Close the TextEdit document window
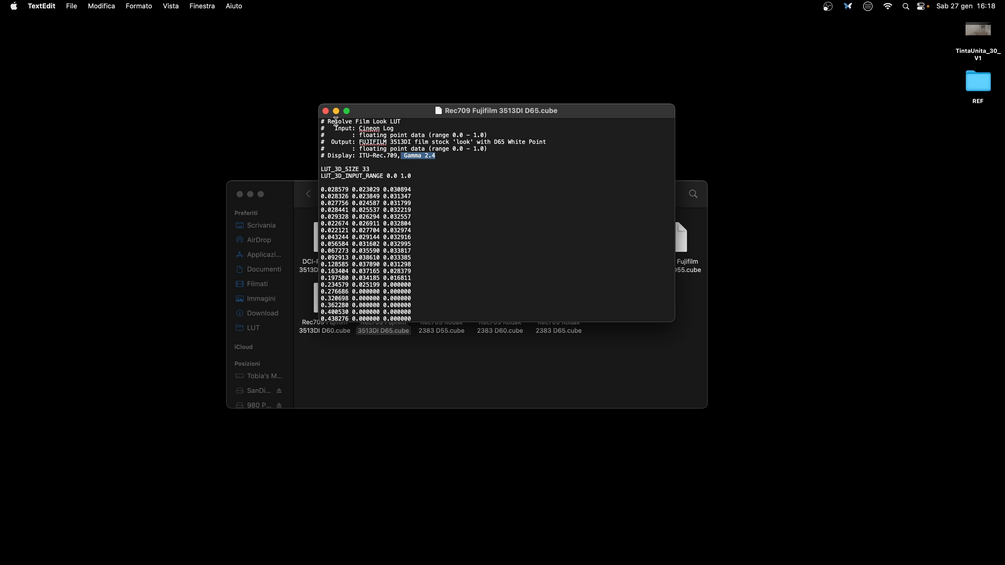This screenshot has width=1005, height=565. pos(326,111)
